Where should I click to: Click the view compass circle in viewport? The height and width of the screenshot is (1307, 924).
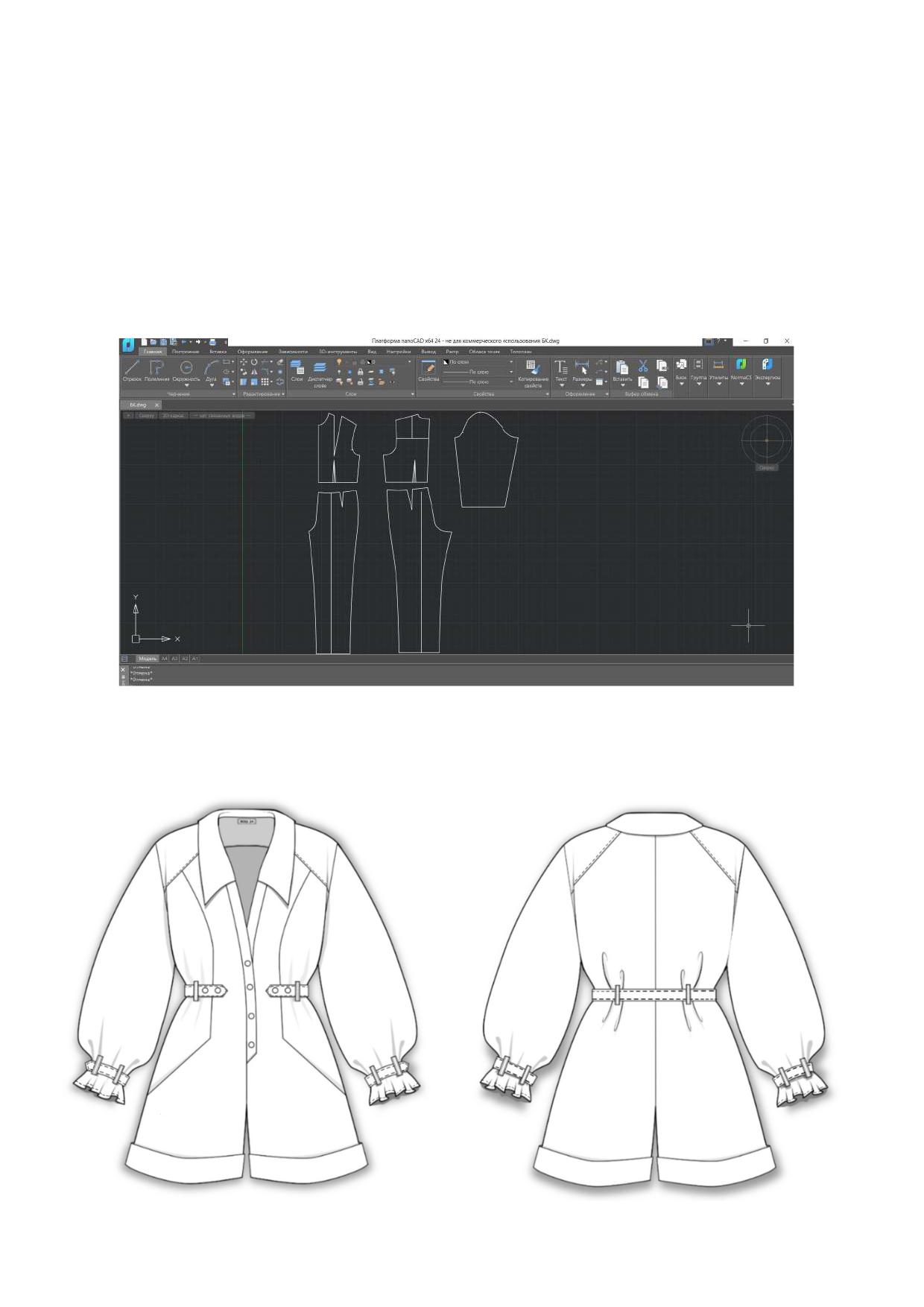click(x=767, y=440)
